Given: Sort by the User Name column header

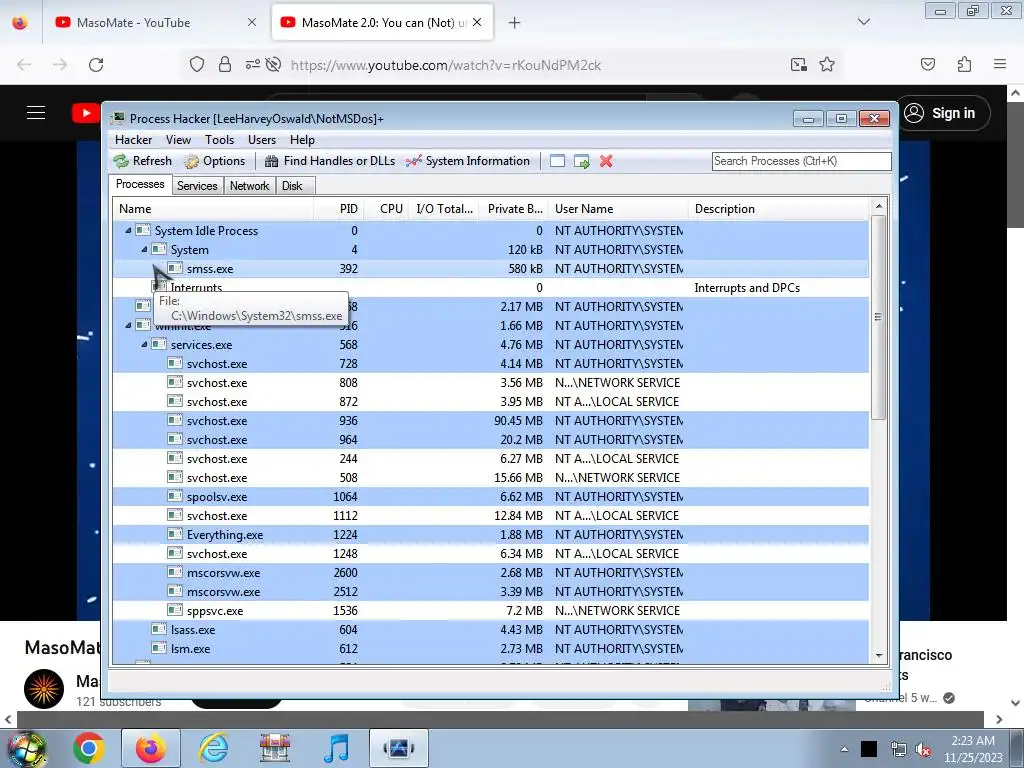Looking at the screenshot, I should point(618,209).
